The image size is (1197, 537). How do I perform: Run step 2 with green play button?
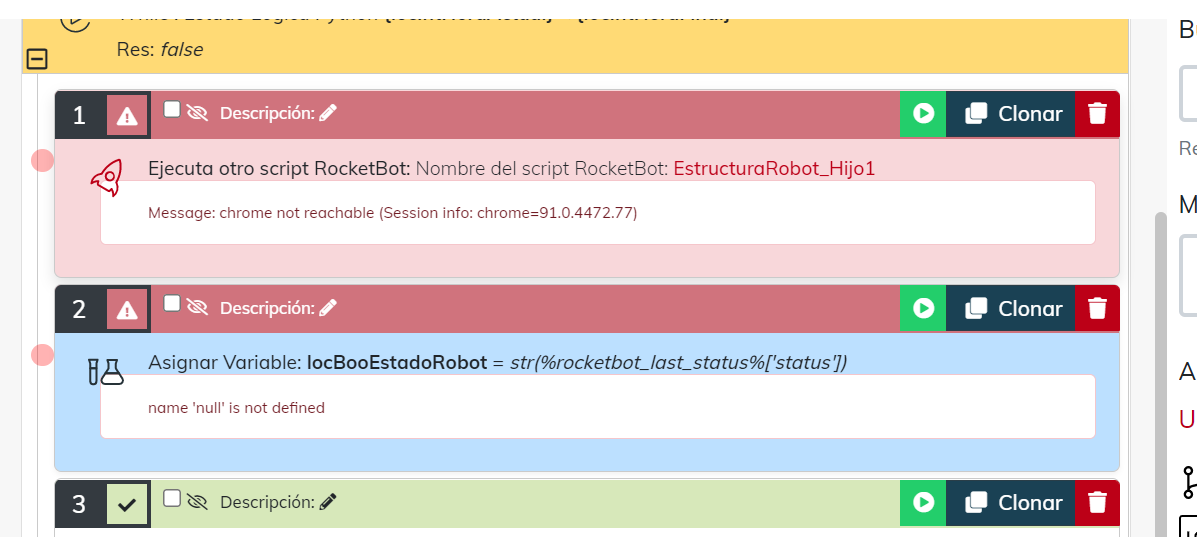point(923,309)
